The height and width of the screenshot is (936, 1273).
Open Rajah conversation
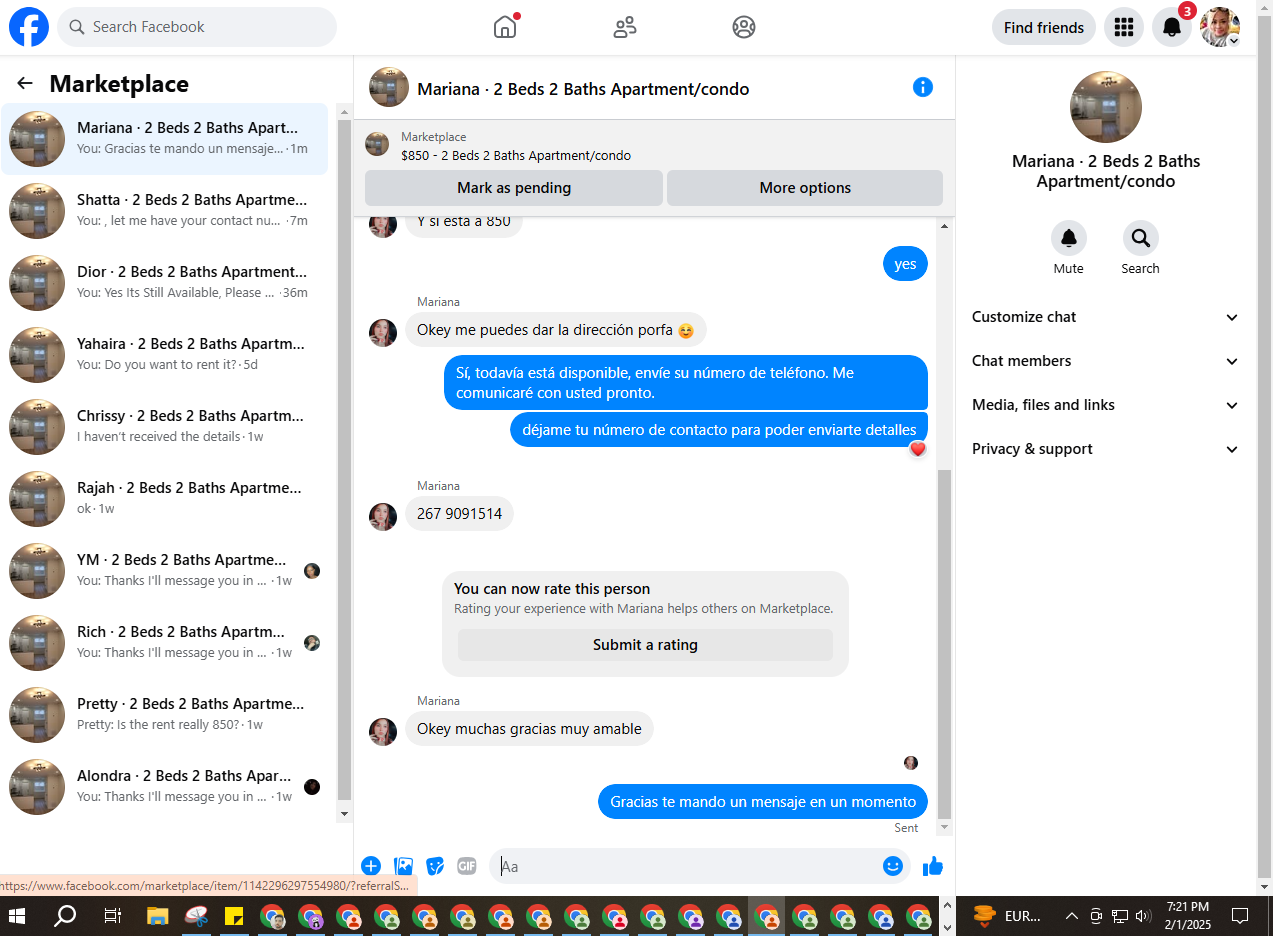pos(165,499)
